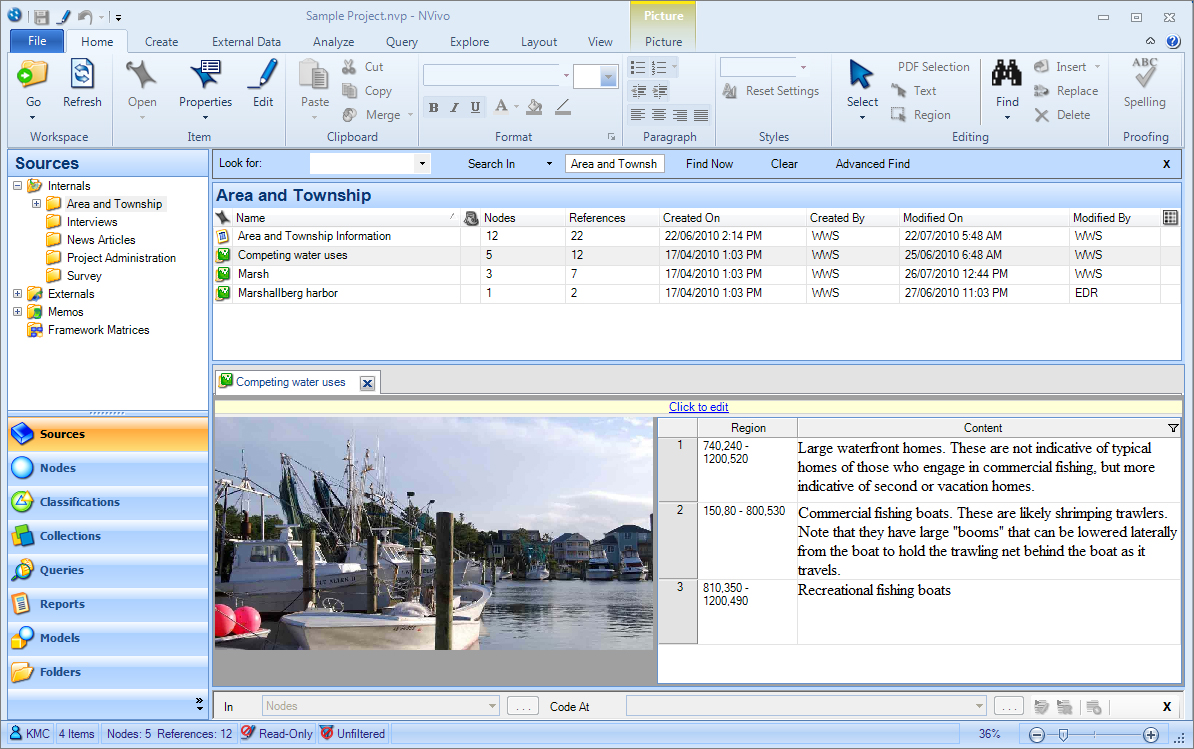Click the 'Click to edit' link
1194x749 pixels.
[x=698, y=407]
